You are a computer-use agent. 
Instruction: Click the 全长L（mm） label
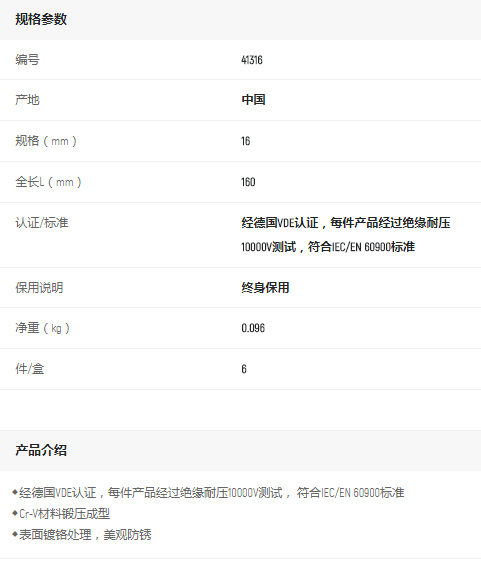(x=48, y=182)
